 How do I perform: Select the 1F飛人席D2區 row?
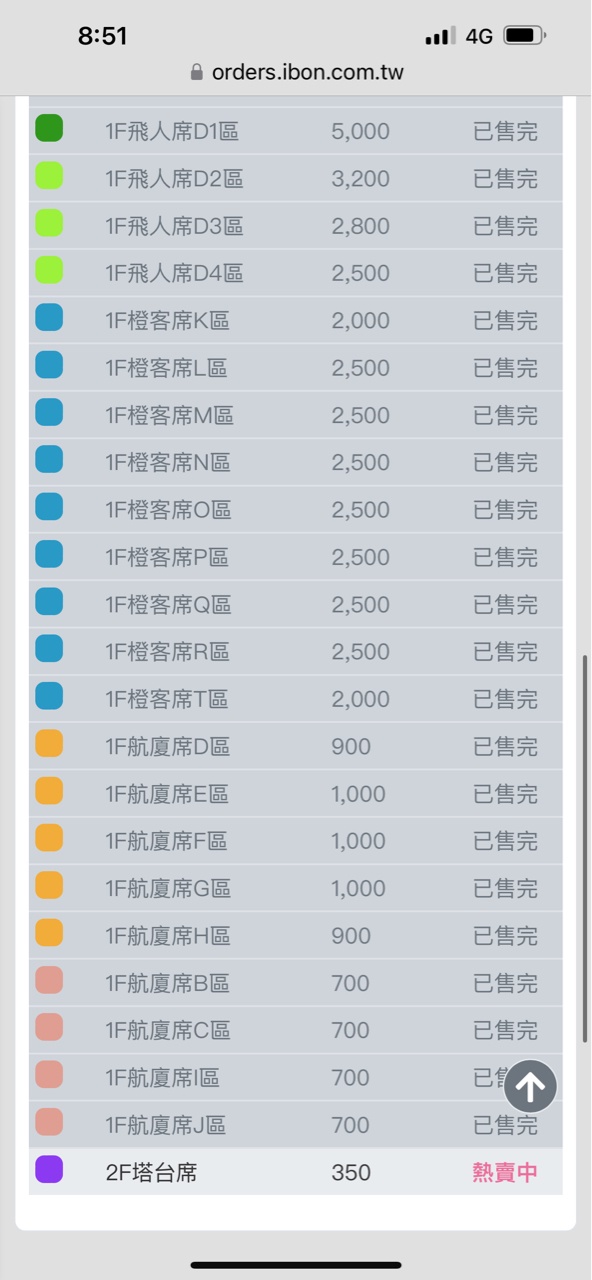point(296,178)
